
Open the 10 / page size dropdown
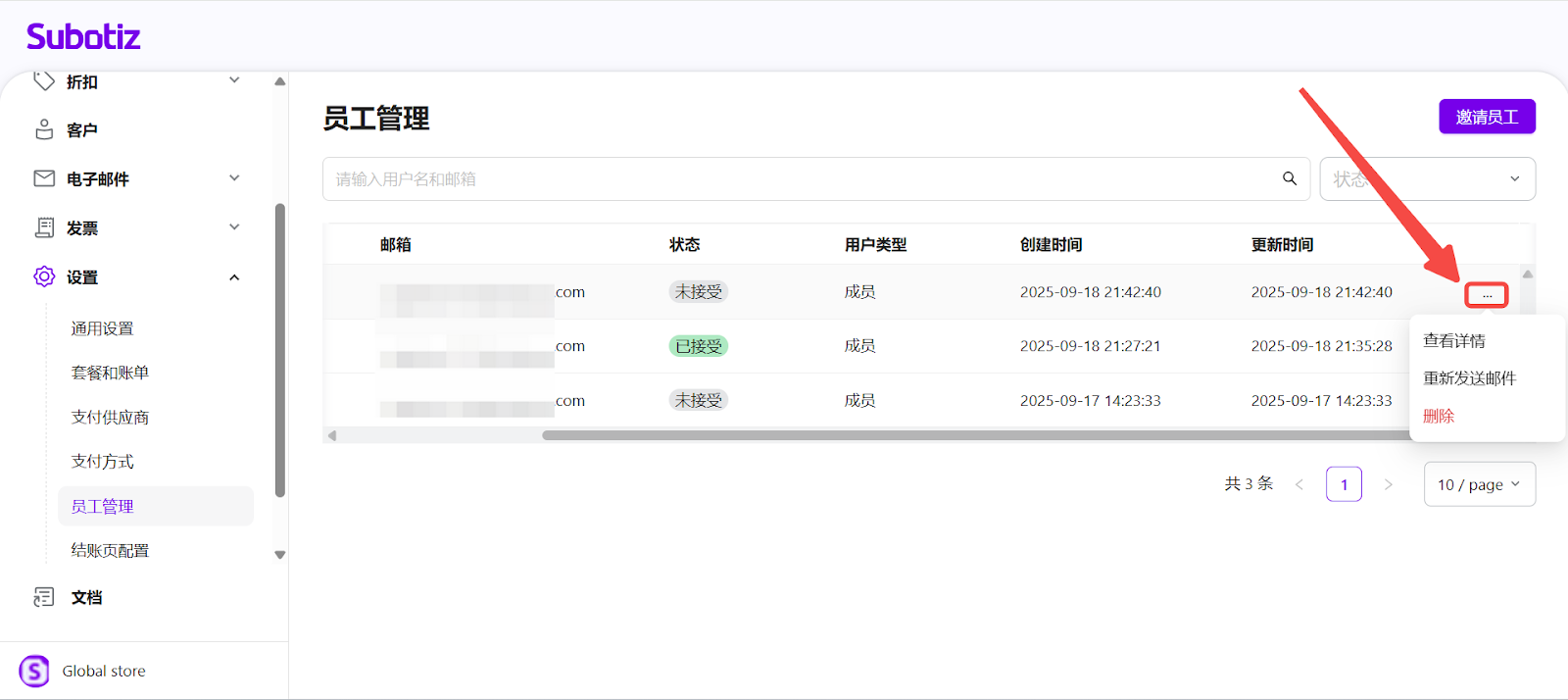tap(1479, 484)
